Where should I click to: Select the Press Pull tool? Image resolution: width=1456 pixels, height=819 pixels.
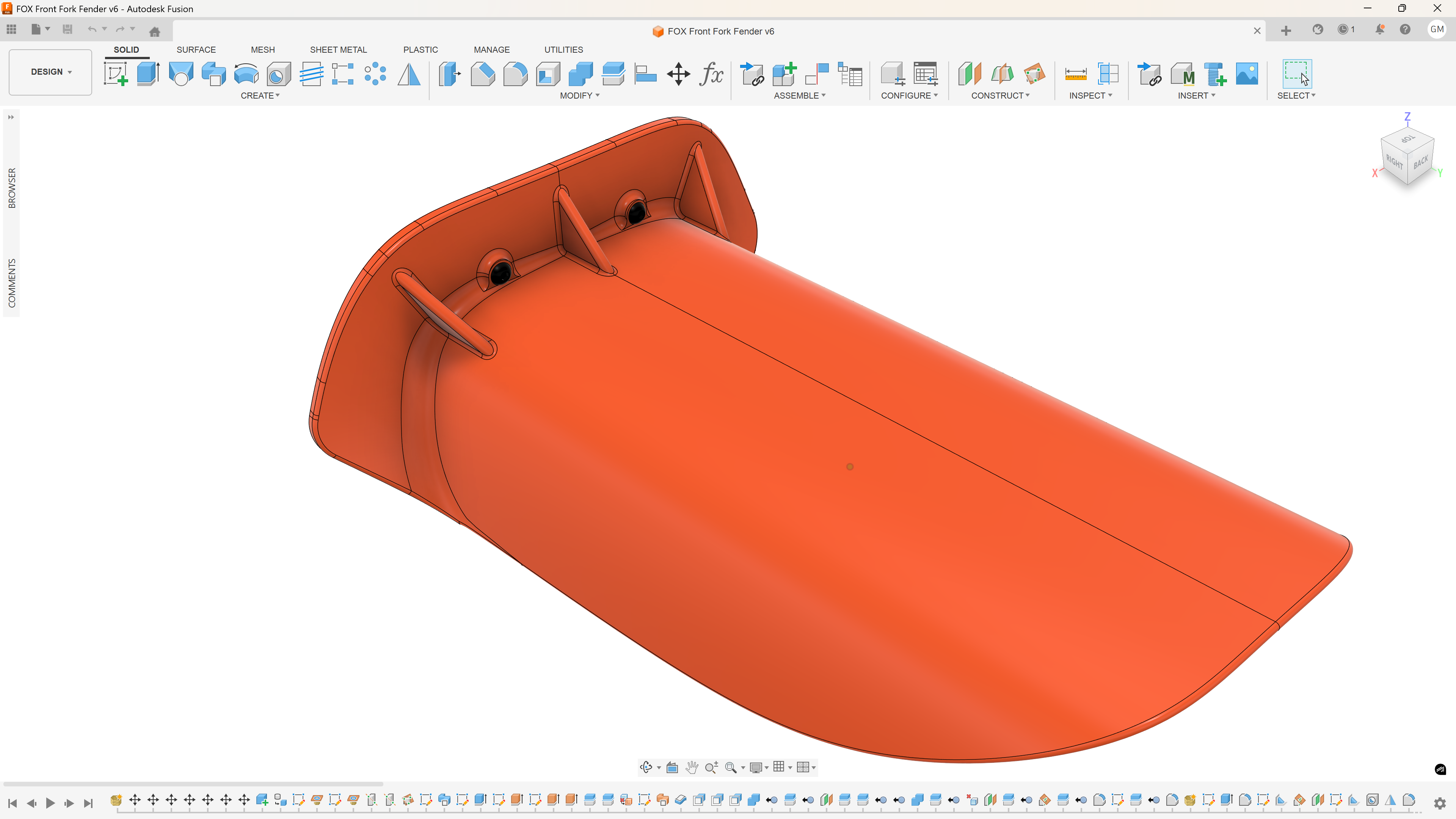450,74
